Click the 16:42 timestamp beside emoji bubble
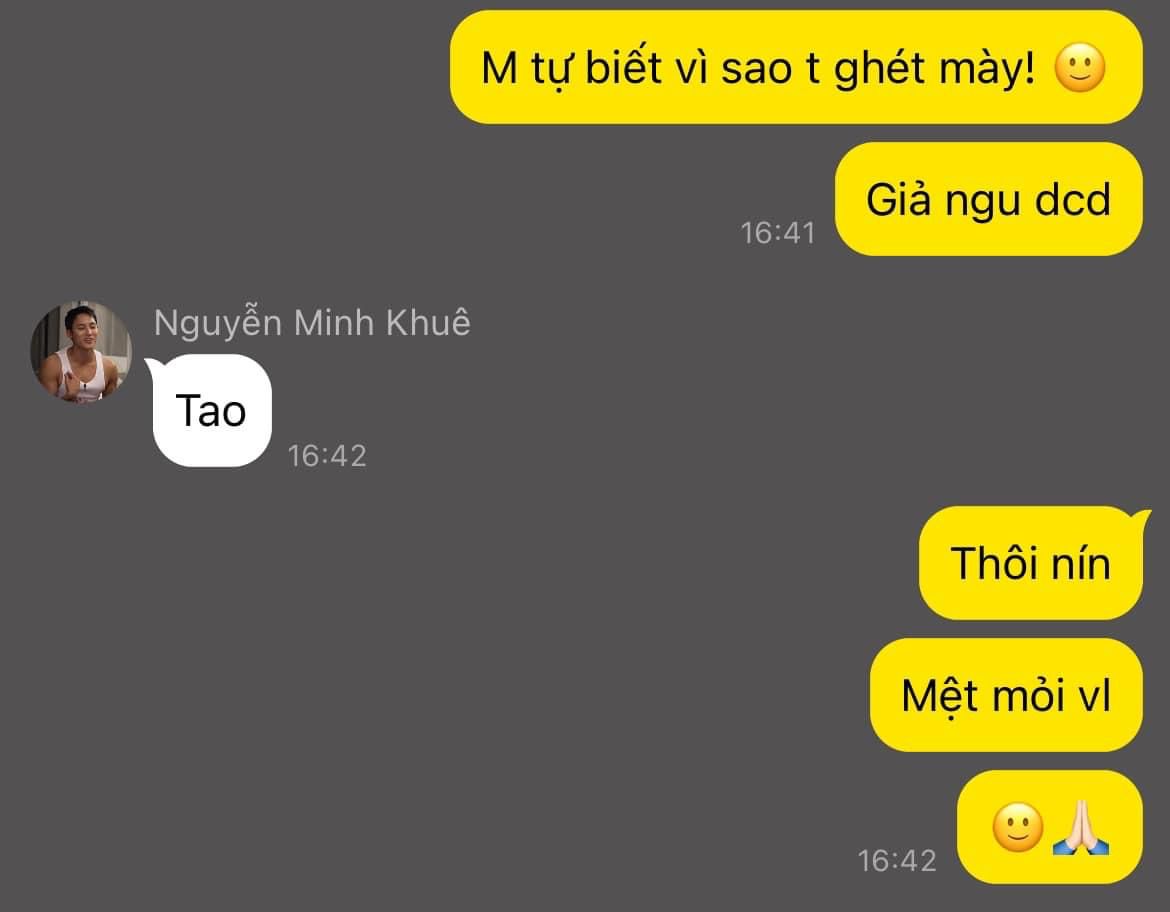Viewport: 1170px width, 912px height. (896, 861)
